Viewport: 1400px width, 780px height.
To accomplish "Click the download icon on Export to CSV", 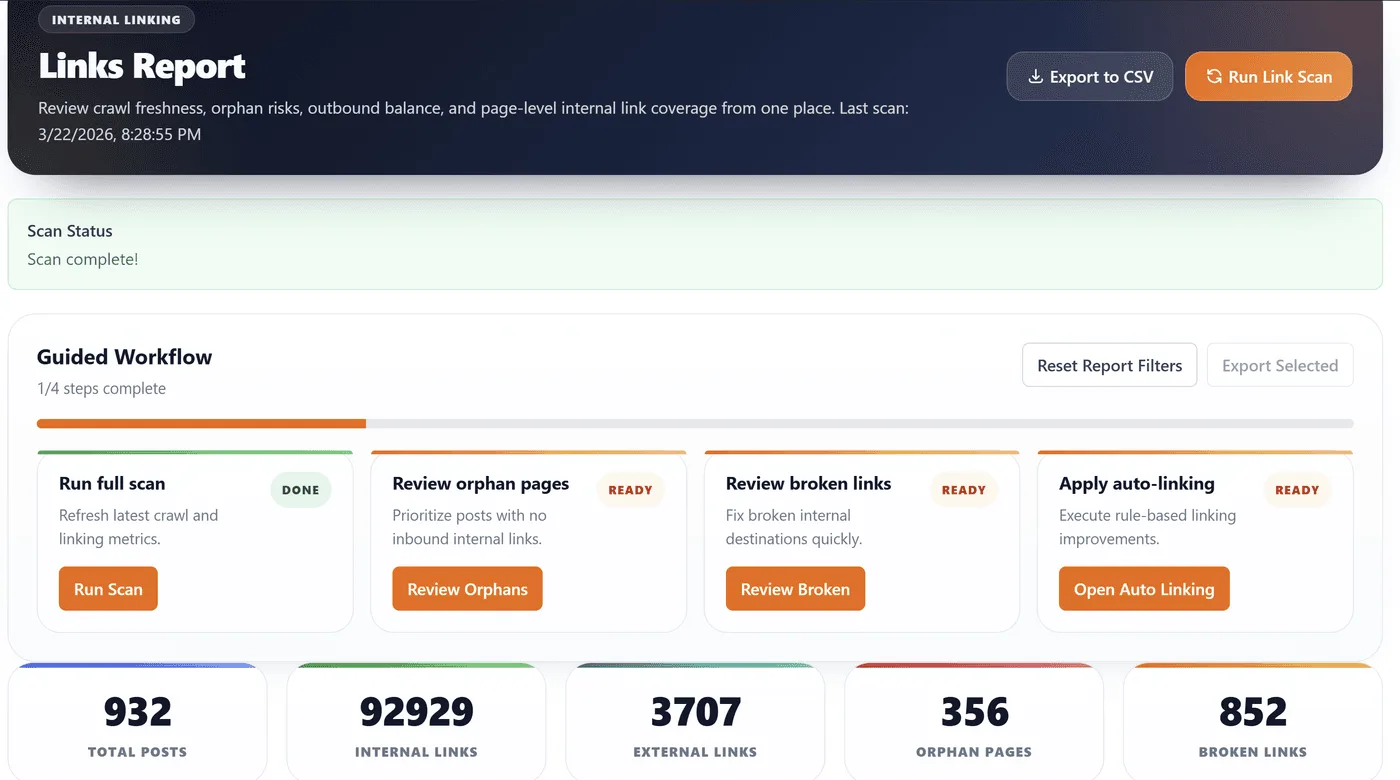I will [x=1035, y=77].
